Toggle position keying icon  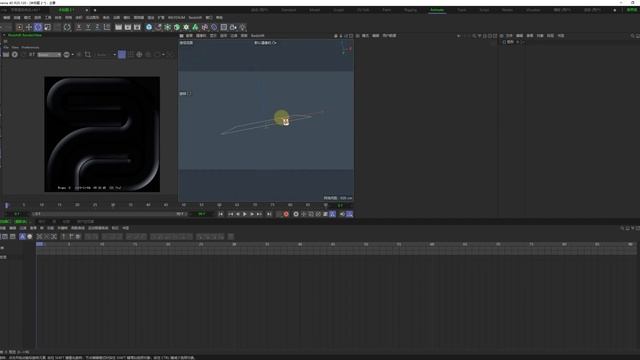pyautogui.click(x=303, y=214)
